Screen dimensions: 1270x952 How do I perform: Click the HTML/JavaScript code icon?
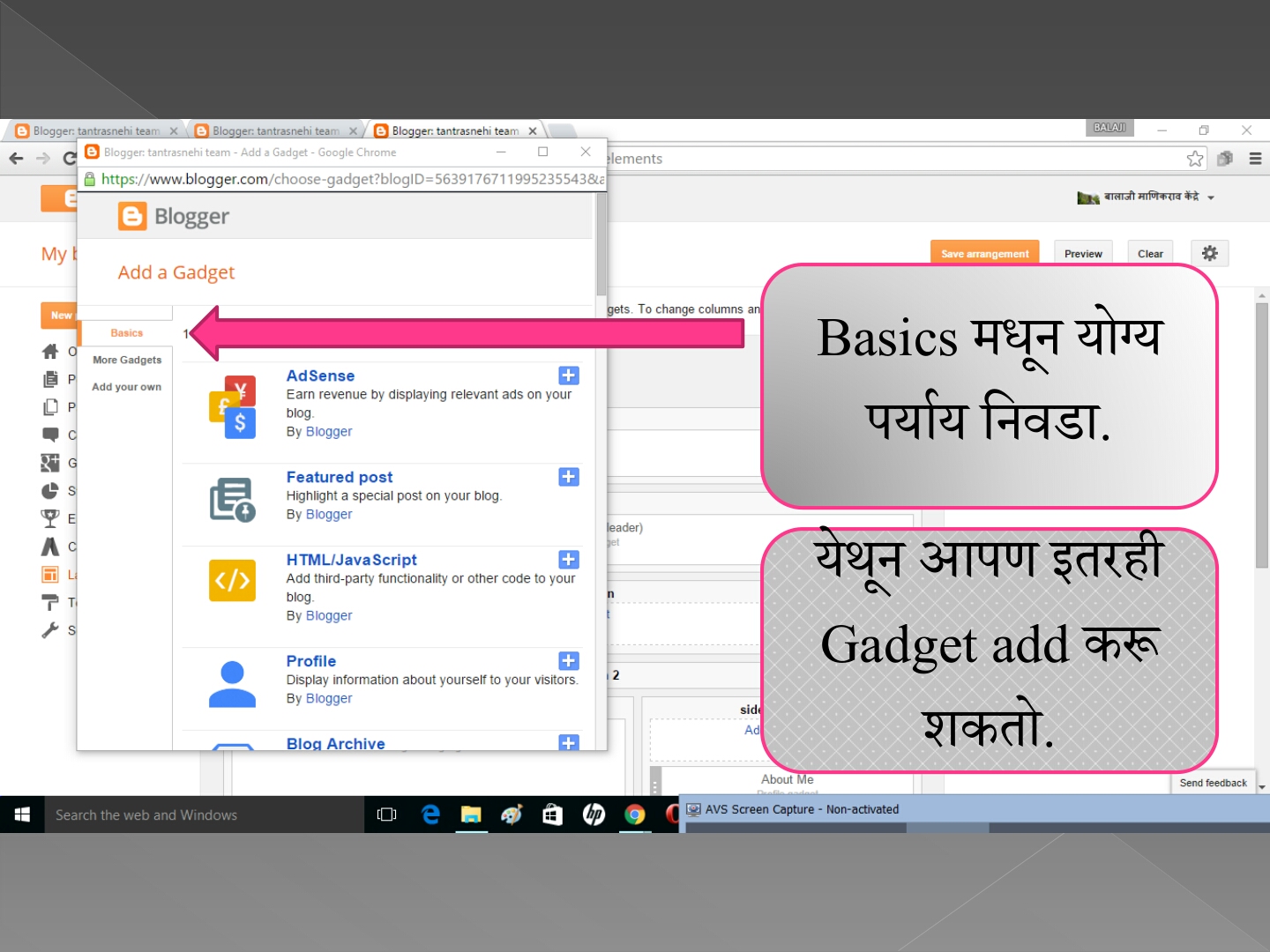pyautogui.click(x=233, y=580)
